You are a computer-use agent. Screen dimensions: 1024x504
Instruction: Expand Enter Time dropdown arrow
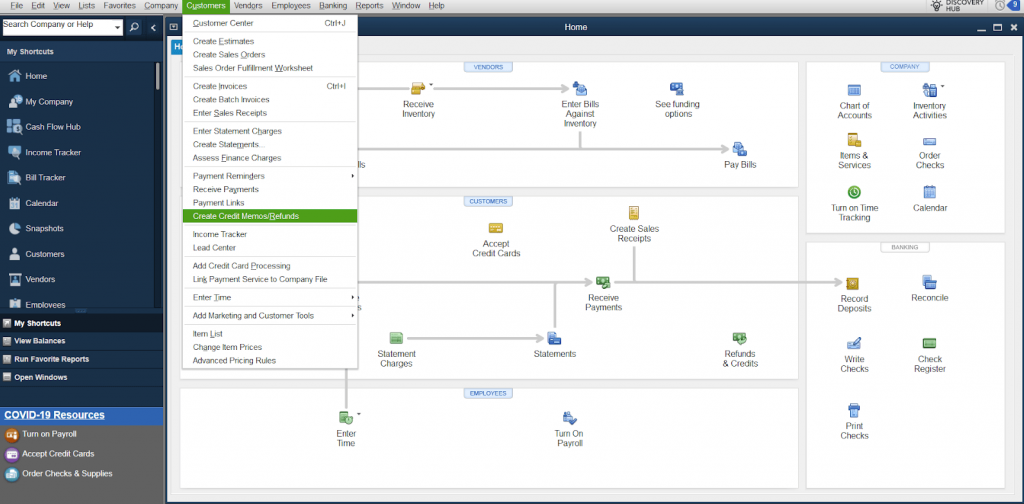359,414
